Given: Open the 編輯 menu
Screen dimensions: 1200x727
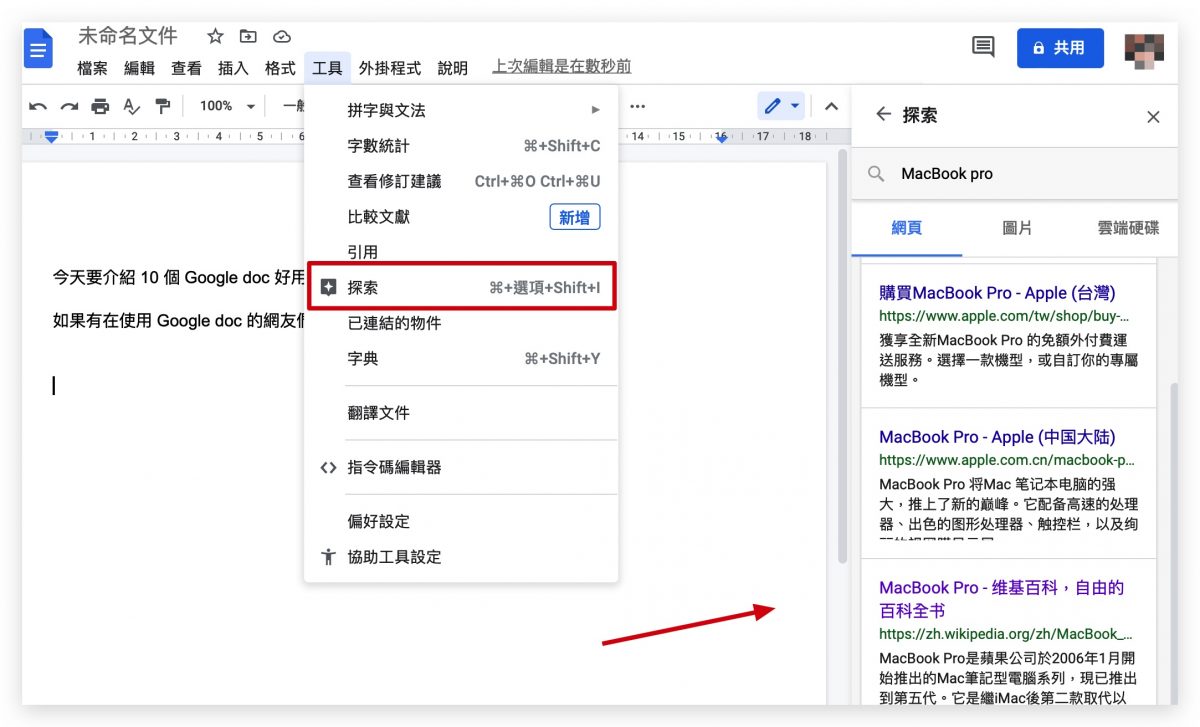Looking at the screenshot, I should click(139, 68).
